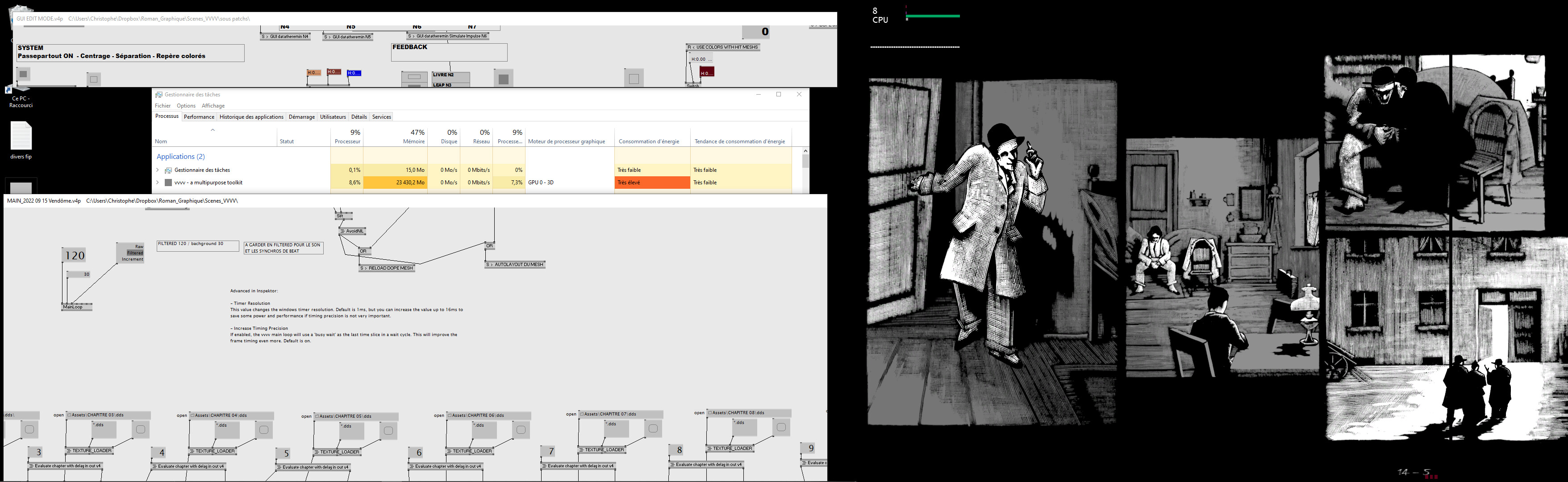Click the blue H:0 color box

coord(354,73)
